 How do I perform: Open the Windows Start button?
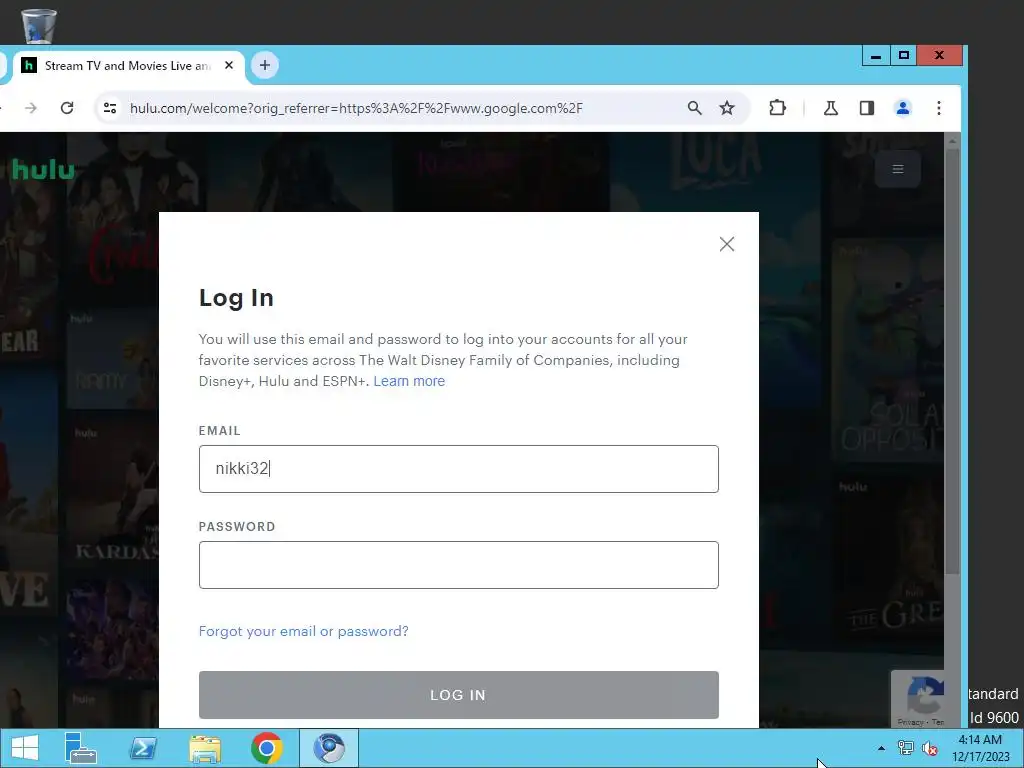(25, 748)
